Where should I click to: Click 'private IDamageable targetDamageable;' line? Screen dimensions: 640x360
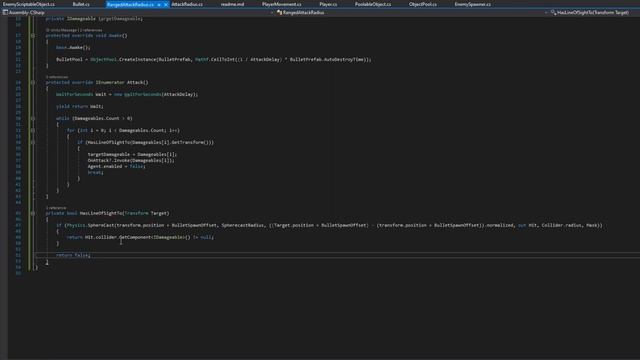pyautogui.click(x=94, y=19)
